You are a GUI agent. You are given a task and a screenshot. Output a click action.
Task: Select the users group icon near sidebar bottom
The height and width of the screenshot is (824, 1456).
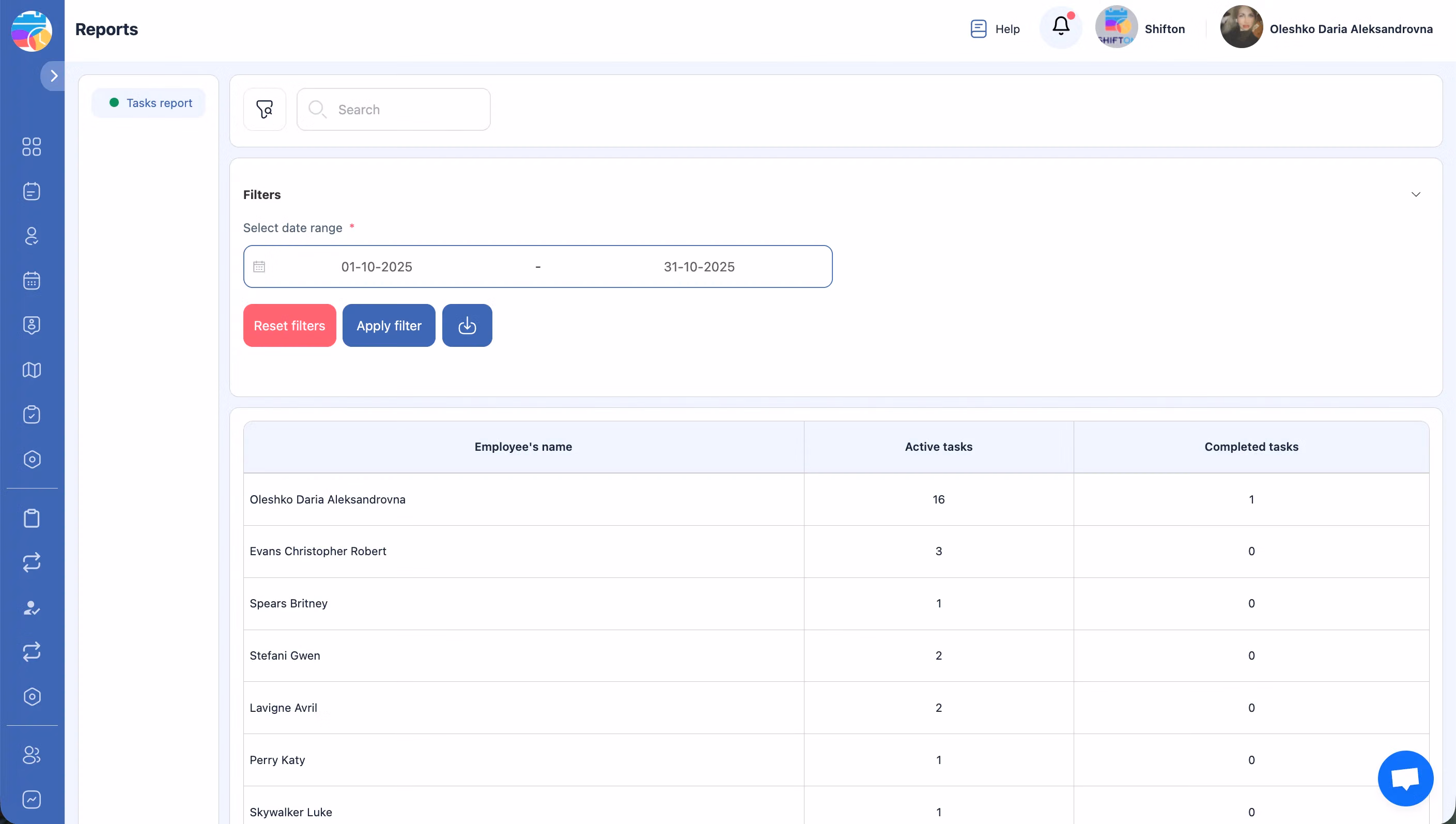(x=31, y=755)
